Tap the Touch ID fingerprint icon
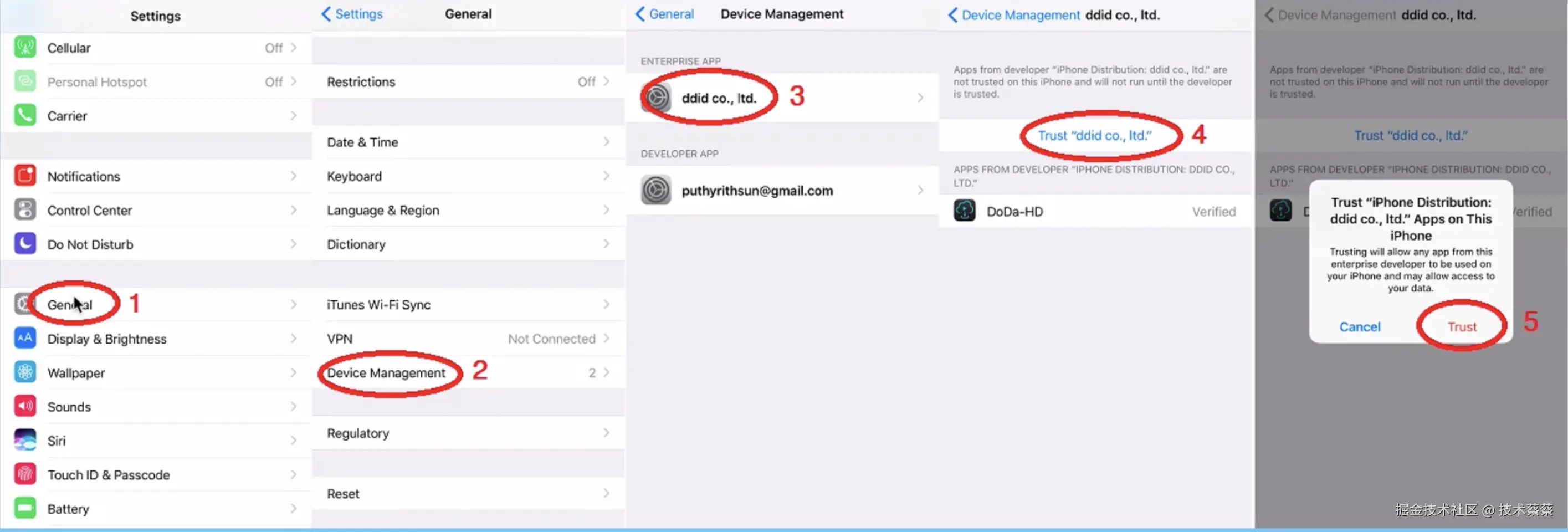The width and height of the screenshot is (1568, 532). (x=25, y=474)
